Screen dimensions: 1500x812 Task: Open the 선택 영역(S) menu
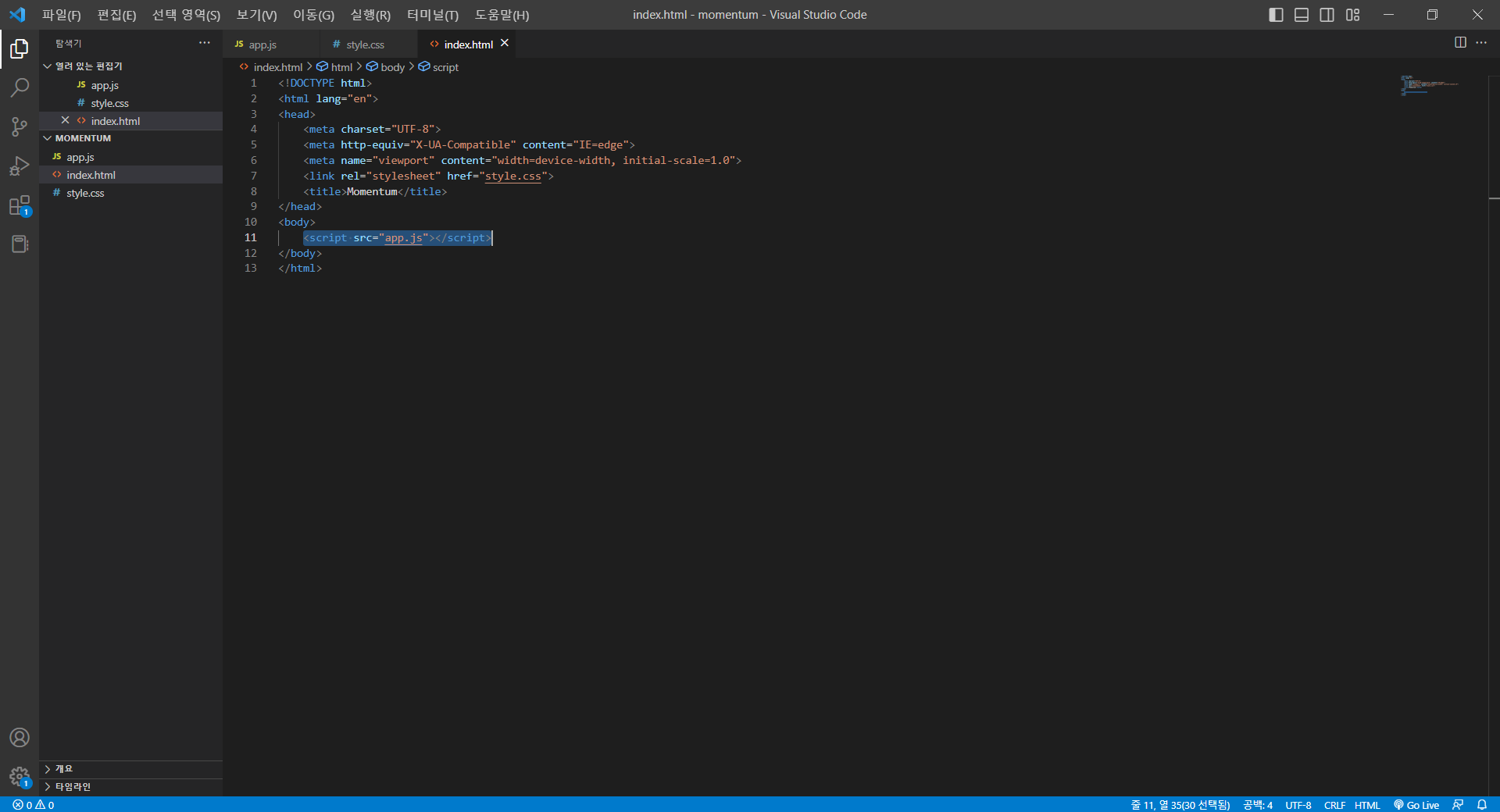tap(186, 15)
